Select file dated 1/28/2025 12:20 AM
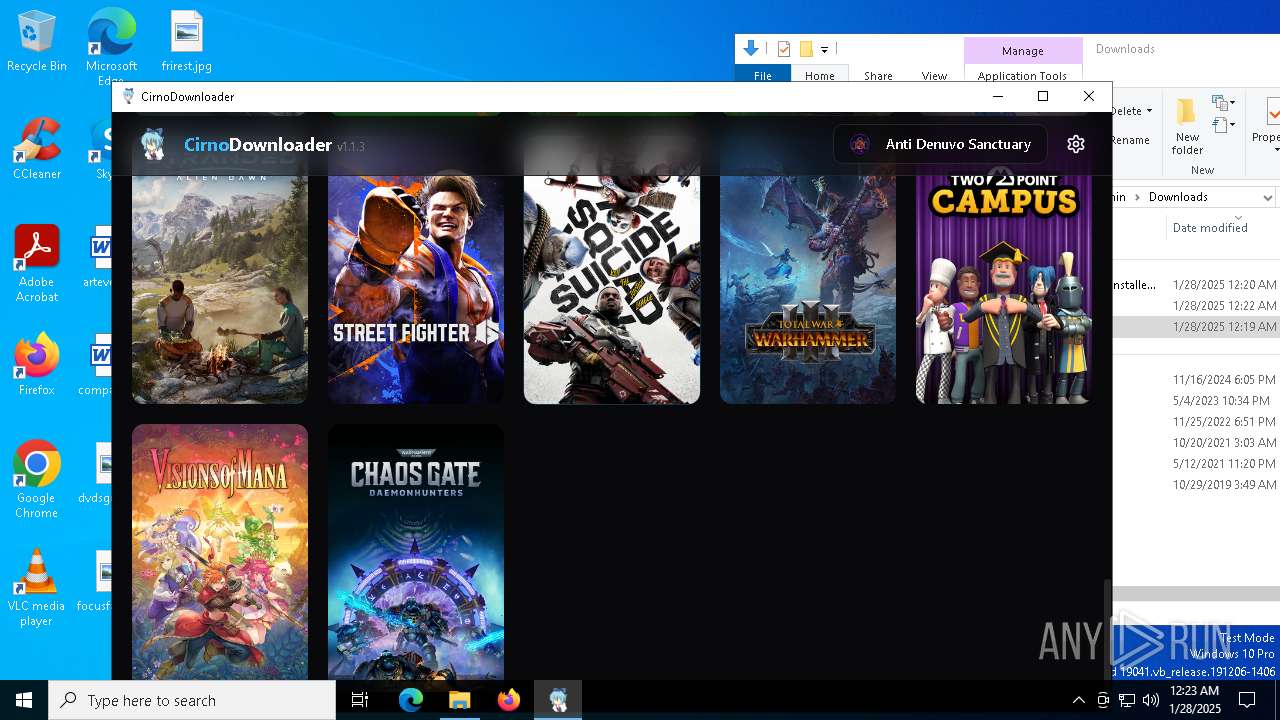Image resolution: width=1280 pixels, height=720 pixels. point(1196,285)
